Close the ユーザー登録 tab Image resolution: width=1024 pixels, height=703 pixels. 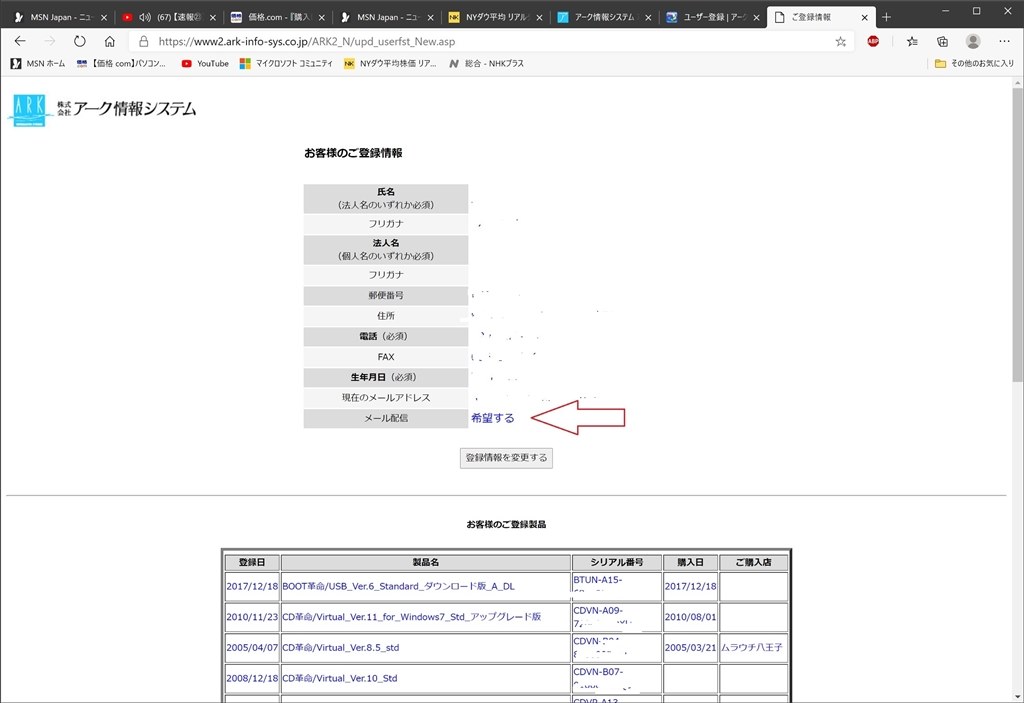pyautogui.click(x=756, y=18)
